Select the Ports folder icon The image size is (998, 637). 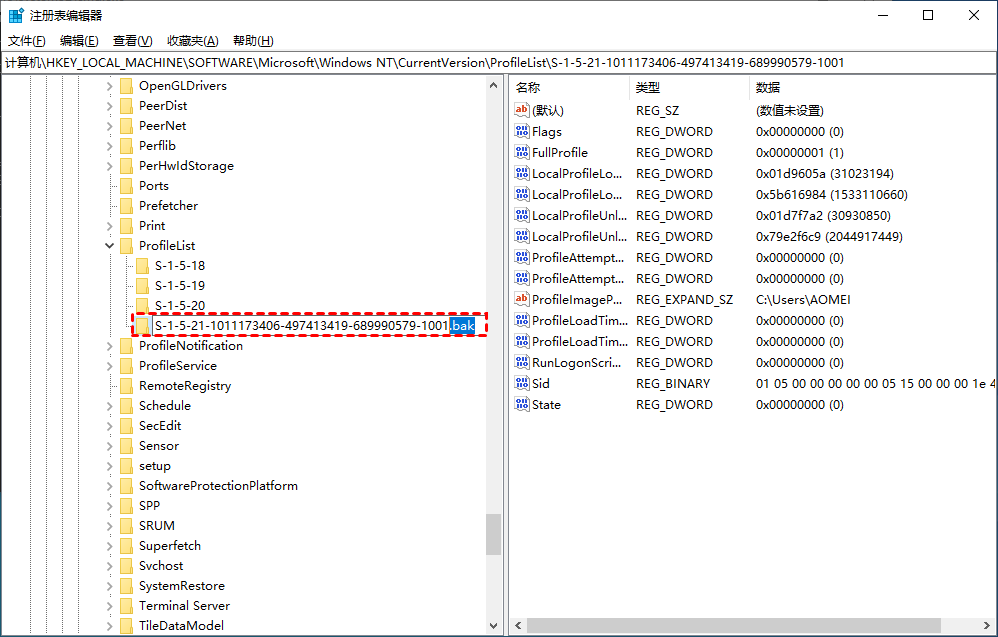tap(127, 186)
